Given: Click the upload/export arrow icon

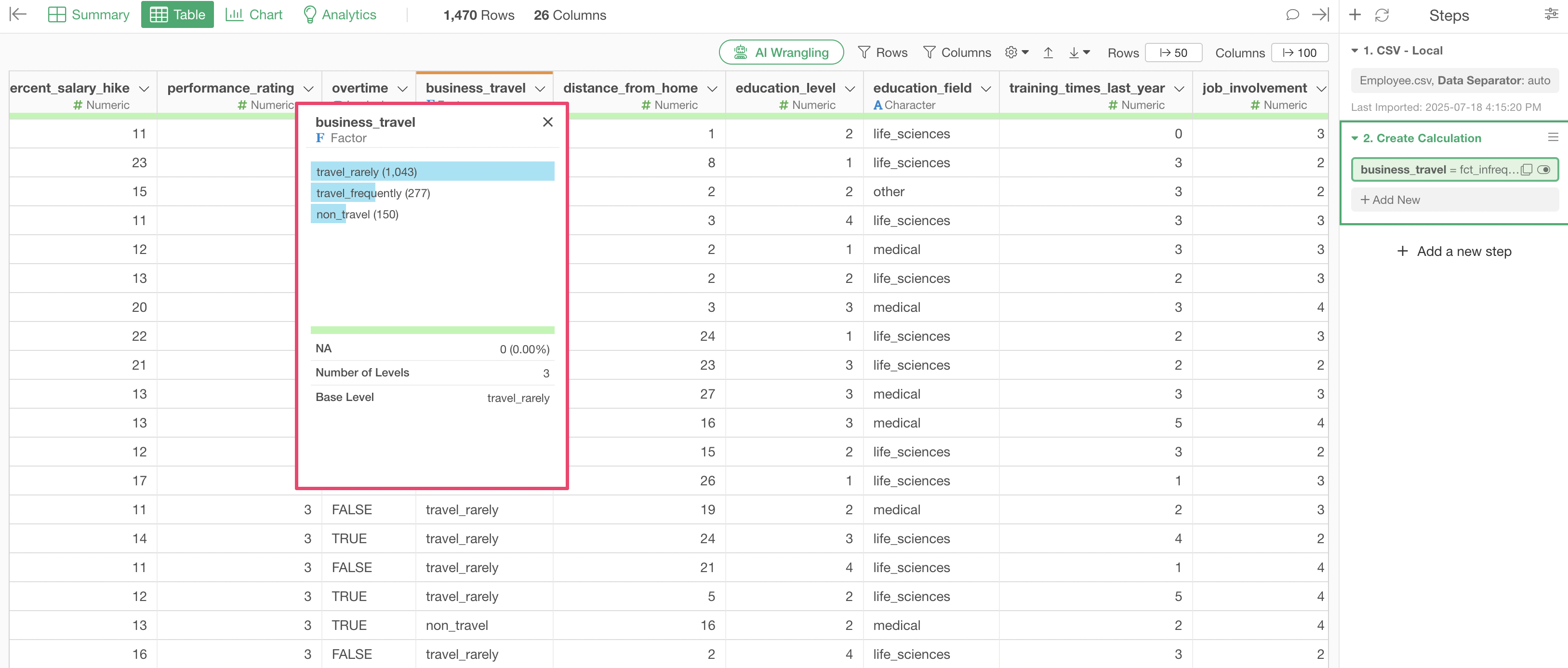Looking at the screenshot, I should (1048, 53).
